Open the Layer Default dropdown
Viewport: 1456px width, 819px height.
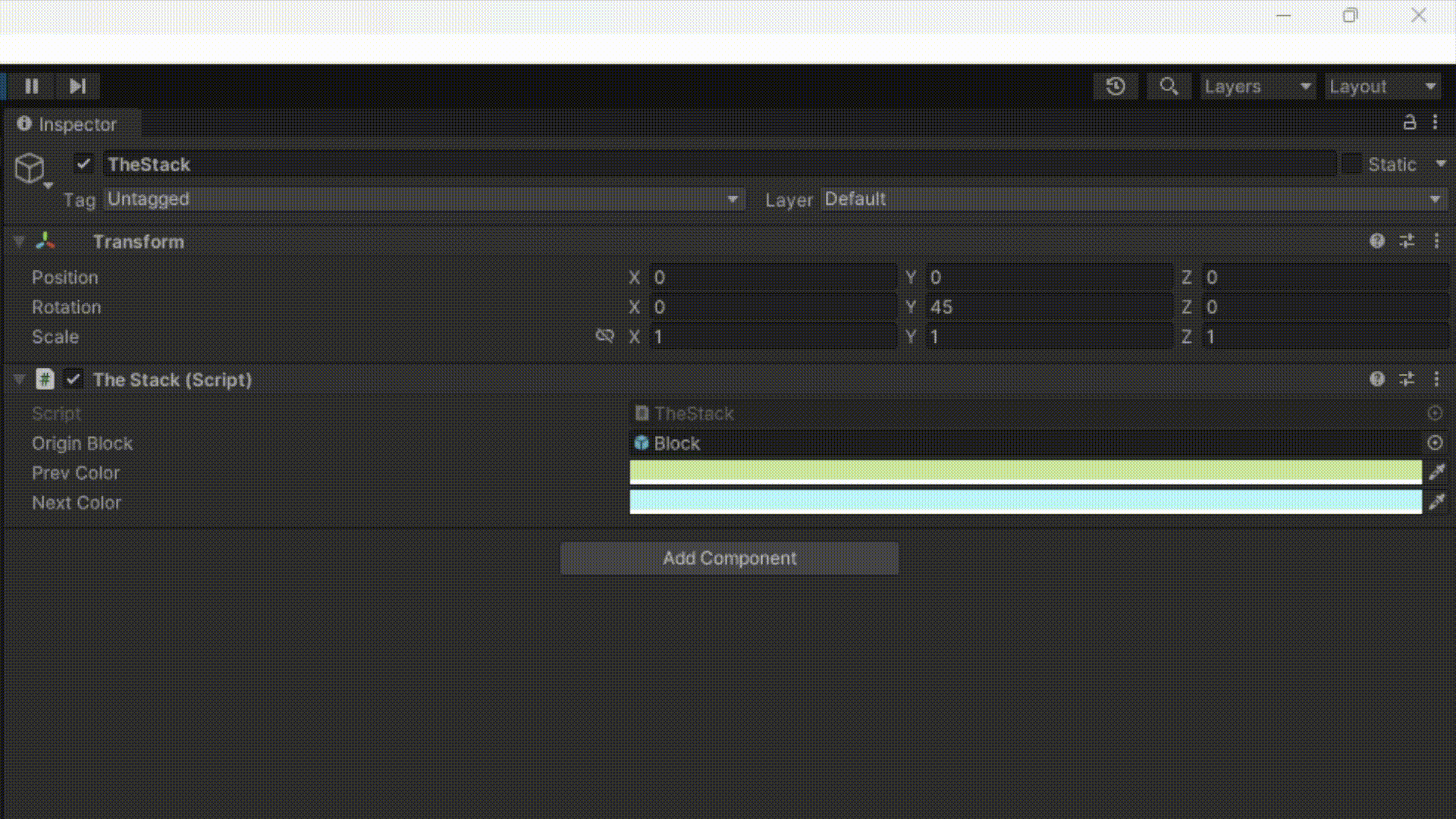click(1133, 199)
